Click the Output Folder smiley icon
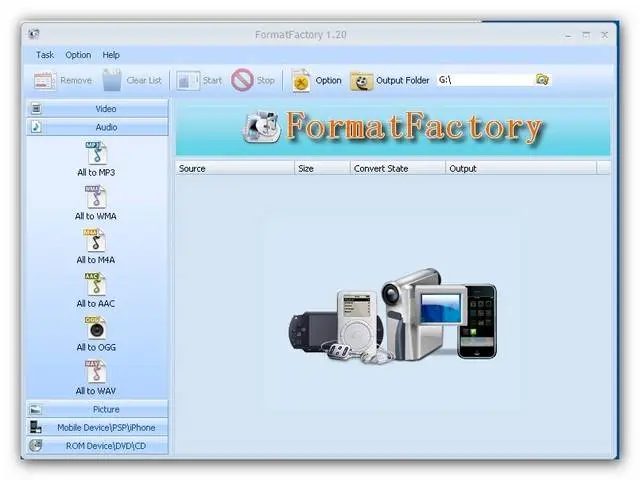 pyautogui.click(x=361, y=80)
